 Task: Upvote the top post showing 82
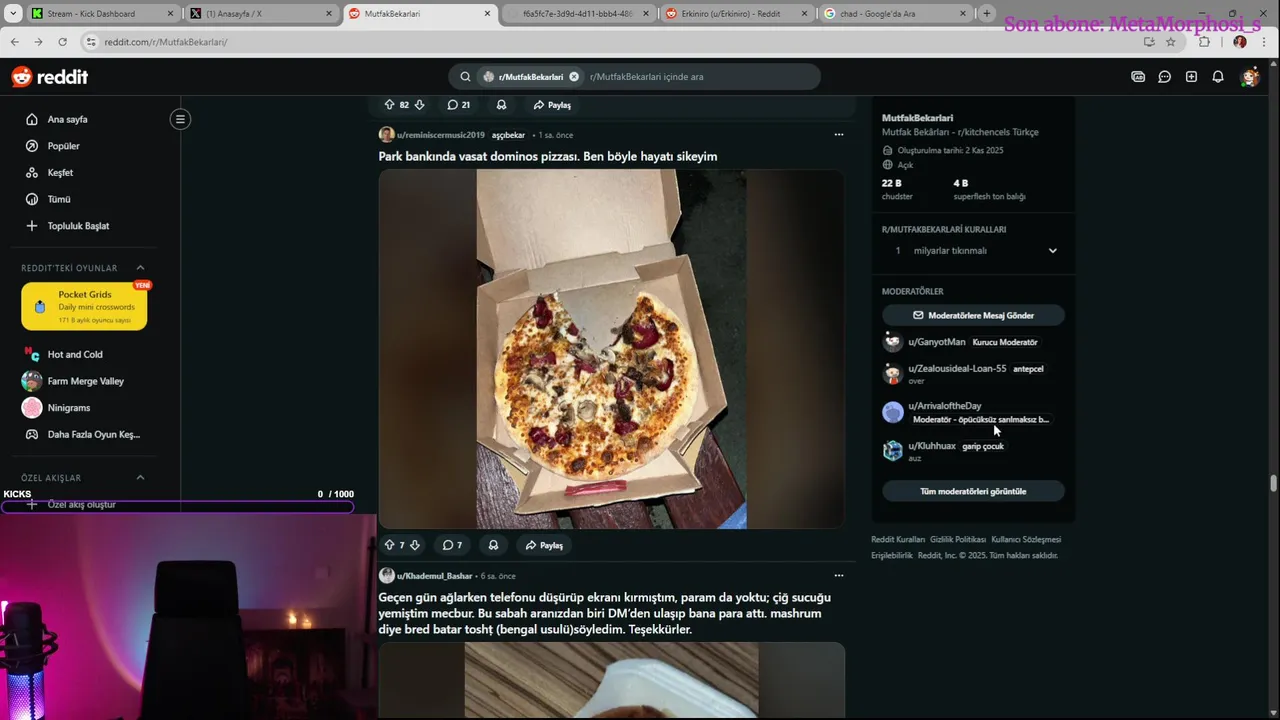coord(389,105)
